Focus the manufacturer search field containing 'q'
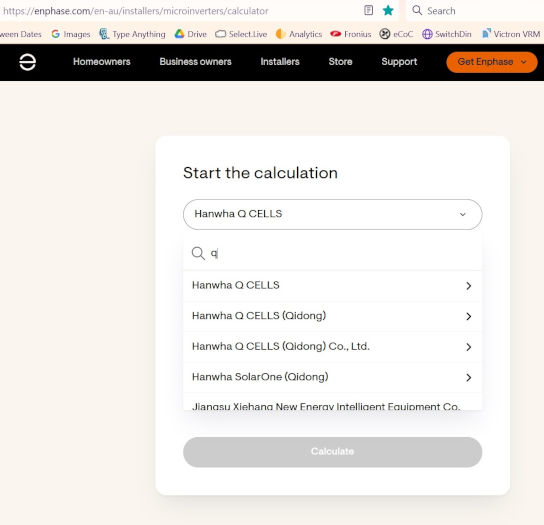This screenshot has width=544, height=525. 332,253
